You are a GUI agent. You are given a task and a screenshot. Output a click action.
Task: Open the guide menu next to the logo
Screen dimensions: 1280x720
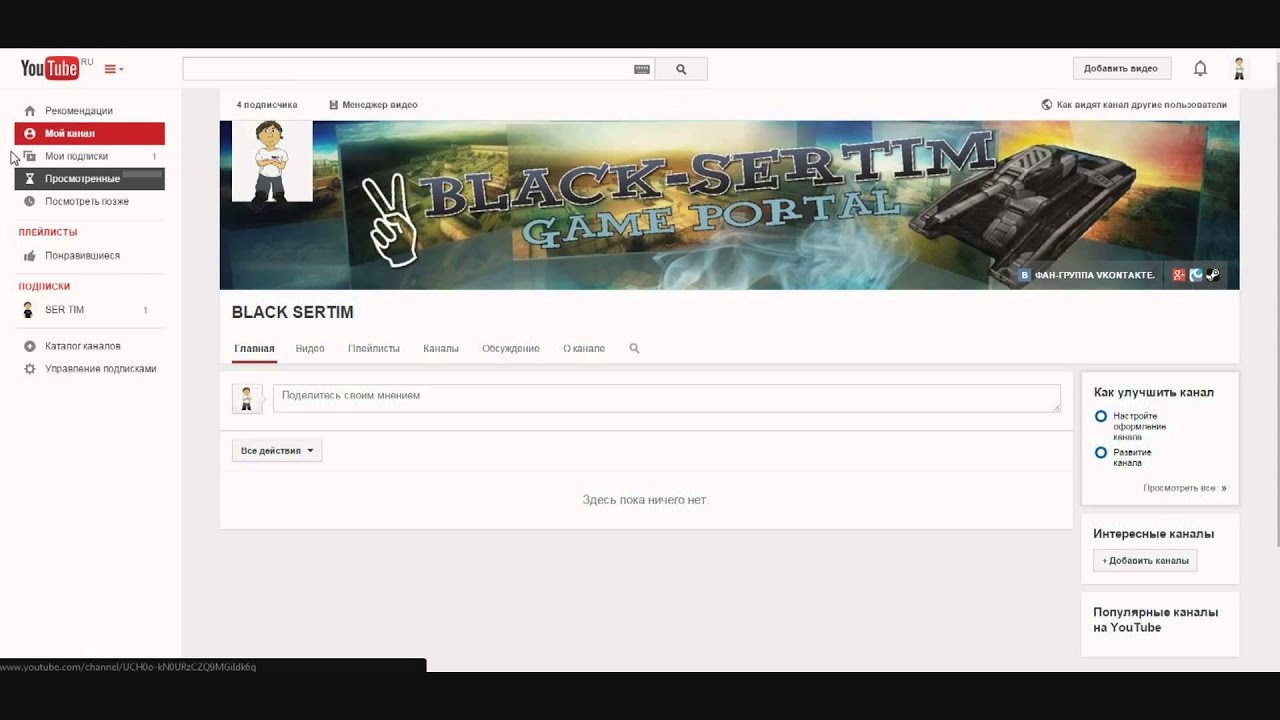(x=114, y=69)
